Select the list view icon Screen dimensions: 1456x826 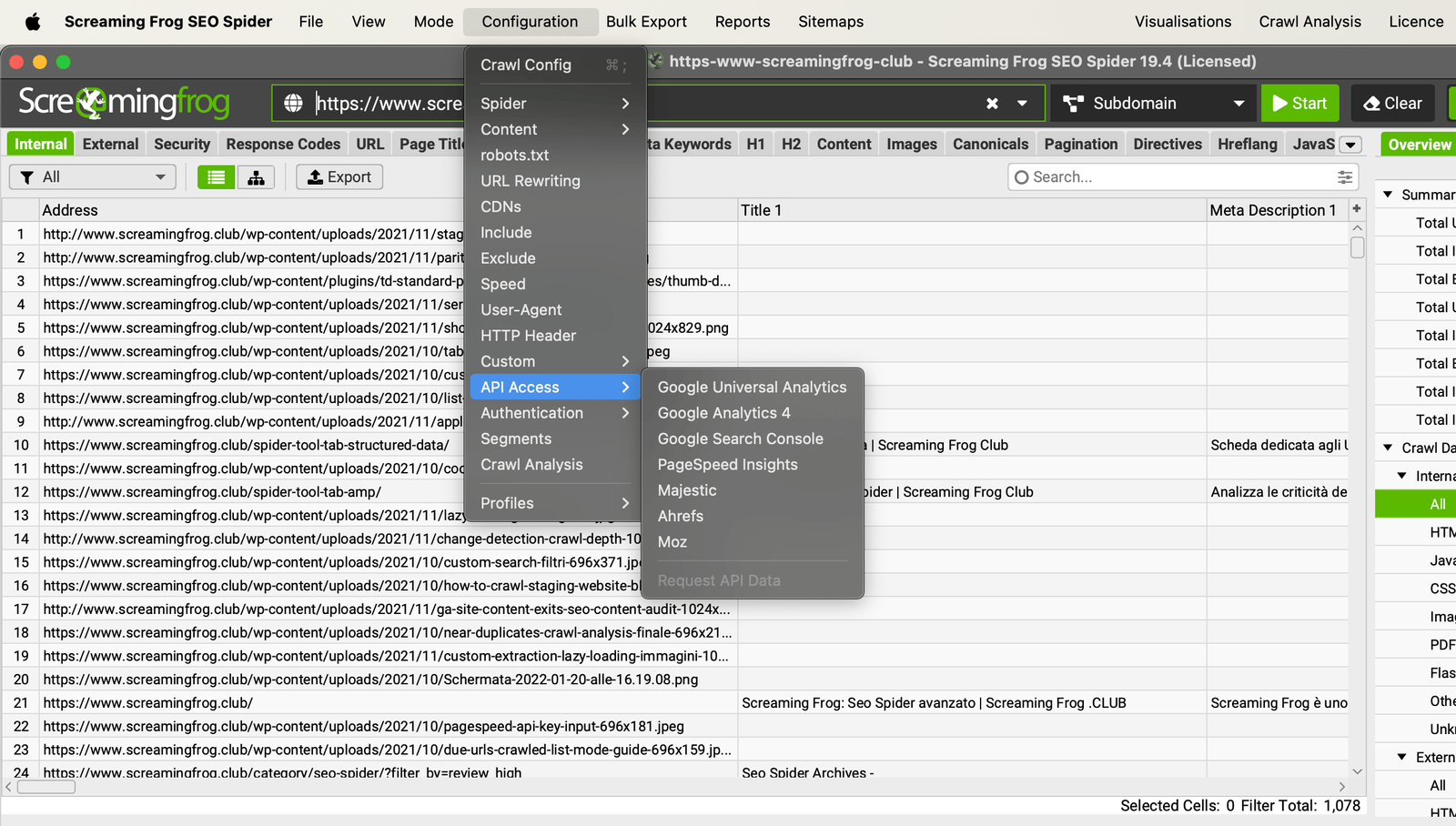pos(216,176)
